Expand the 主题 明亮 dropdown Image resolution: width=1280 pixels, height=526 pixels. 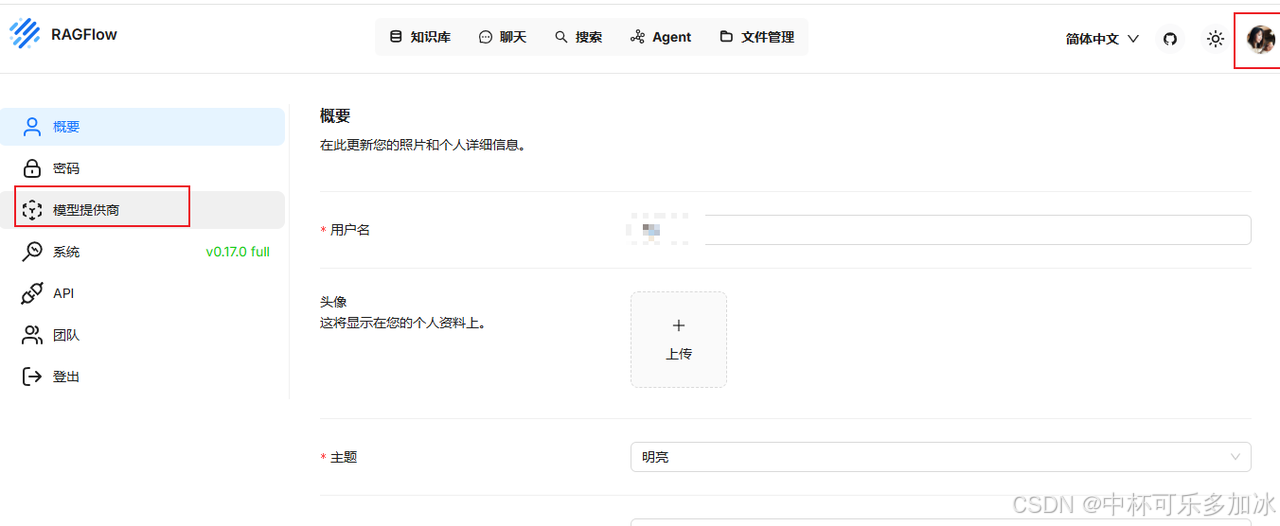[941, 457]
